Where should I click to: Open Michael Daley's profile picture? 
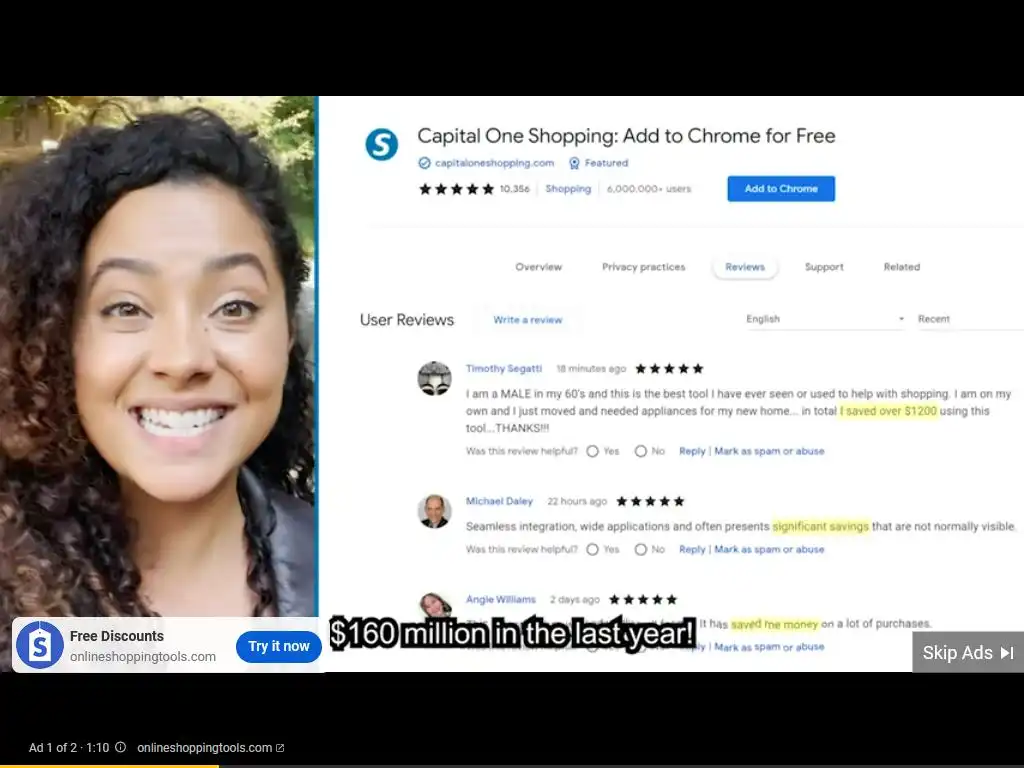click(x=434, y=511)
